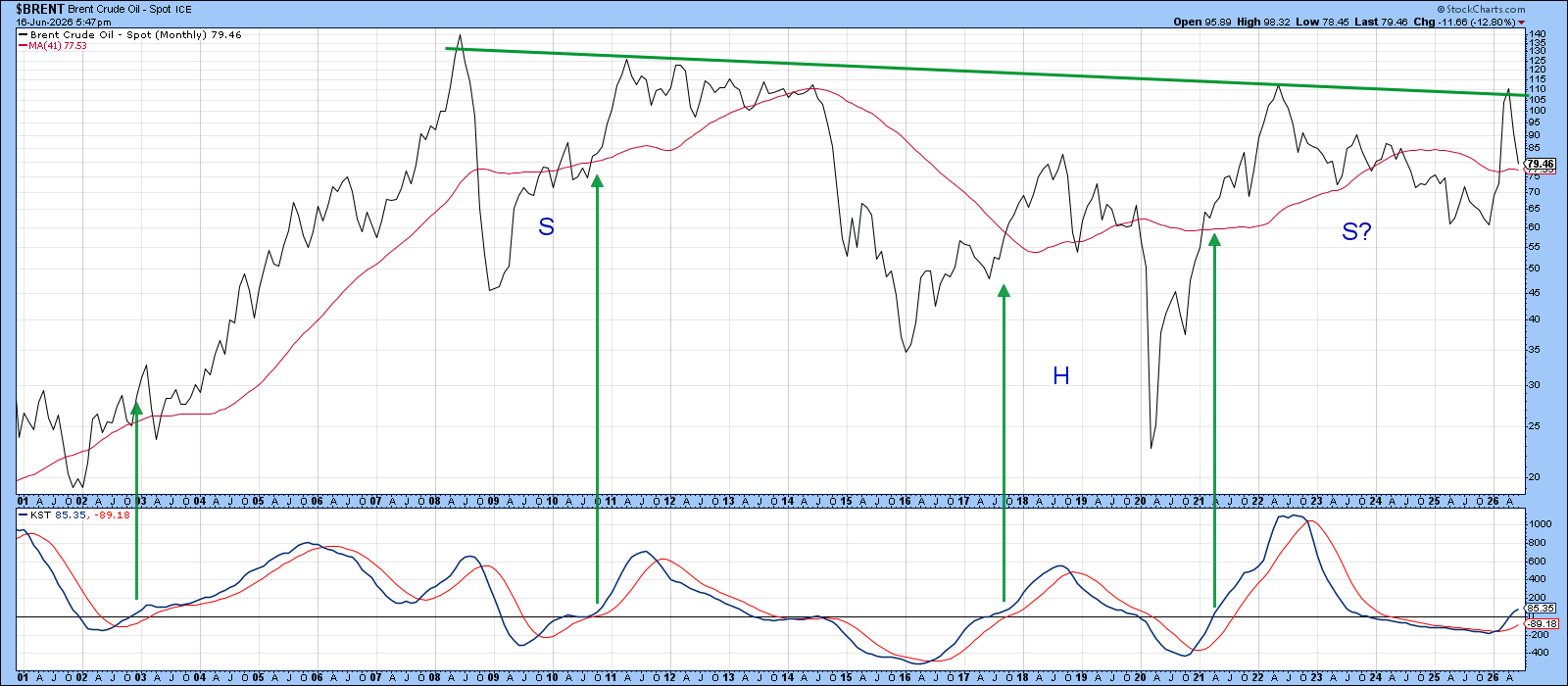
Task: Click the blue 'H' head annotation label
Action: point(1060,375)
